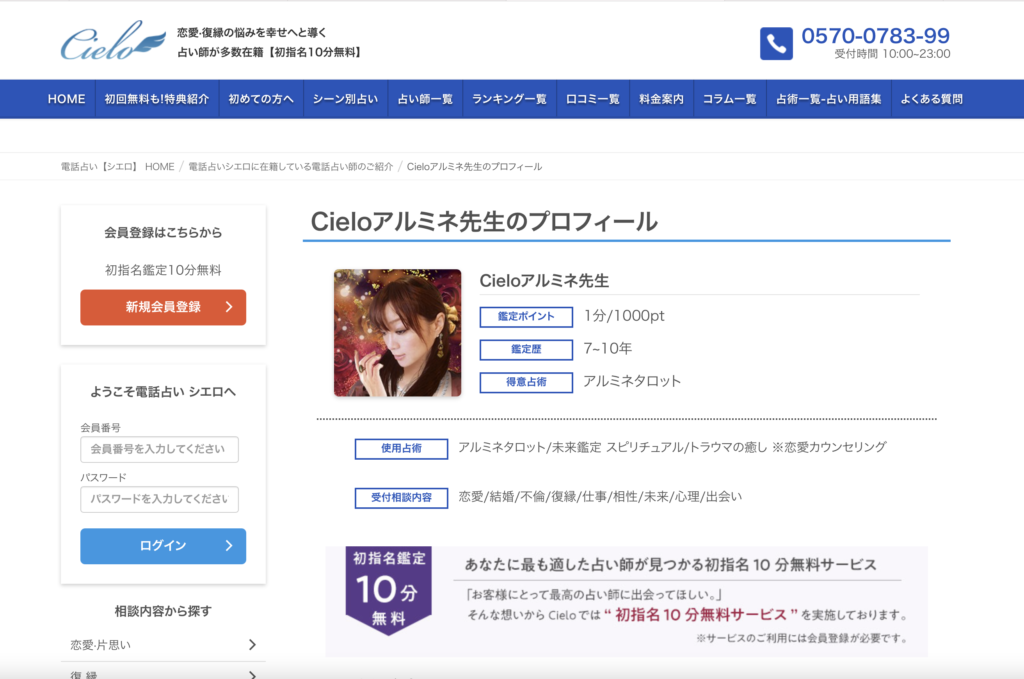Open 口コミ一覧 menu item
Image resolution: width=1024 pixels, height=679 pixels.
point(593,99)
